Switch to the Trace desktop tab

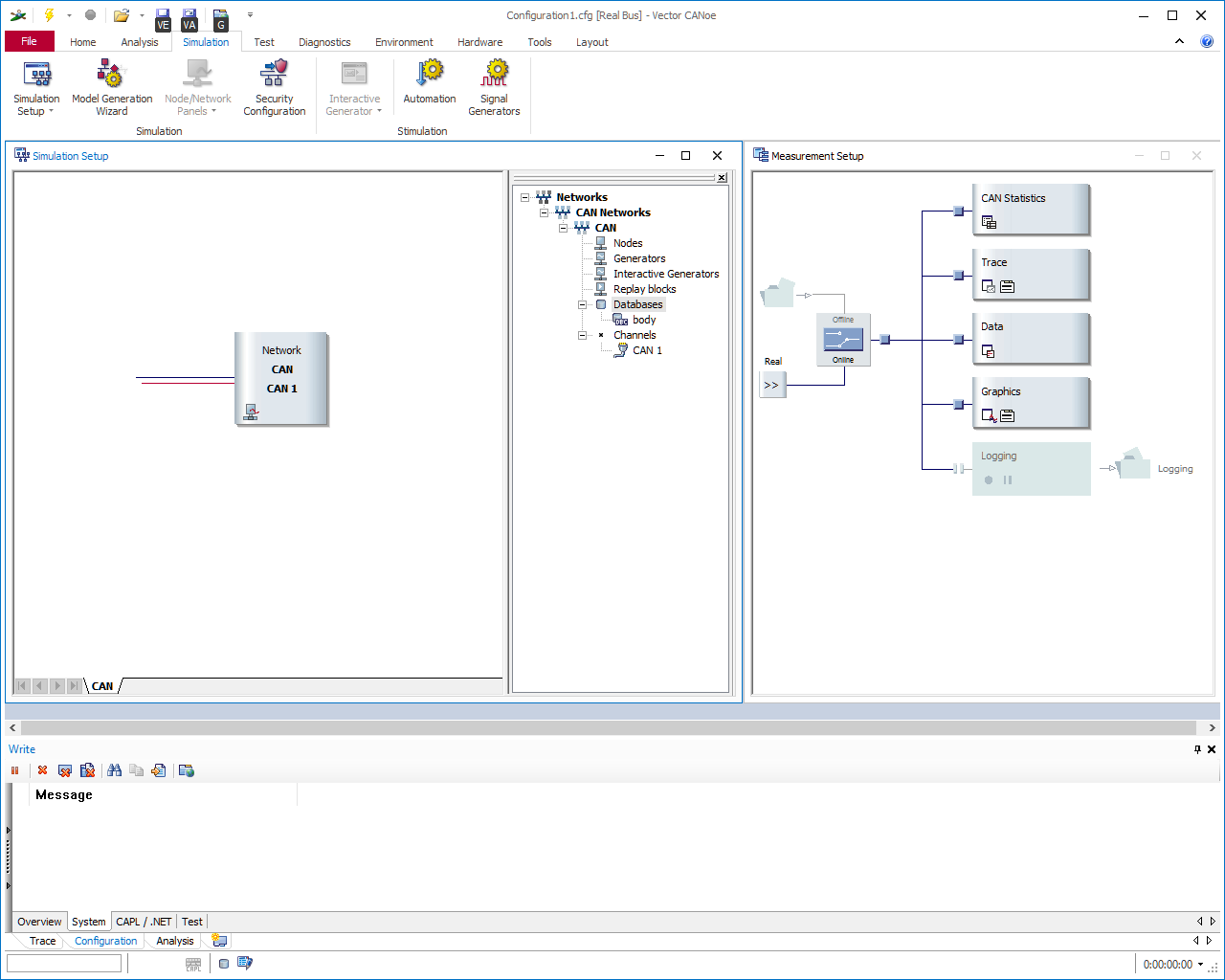(x=42, y=941)
